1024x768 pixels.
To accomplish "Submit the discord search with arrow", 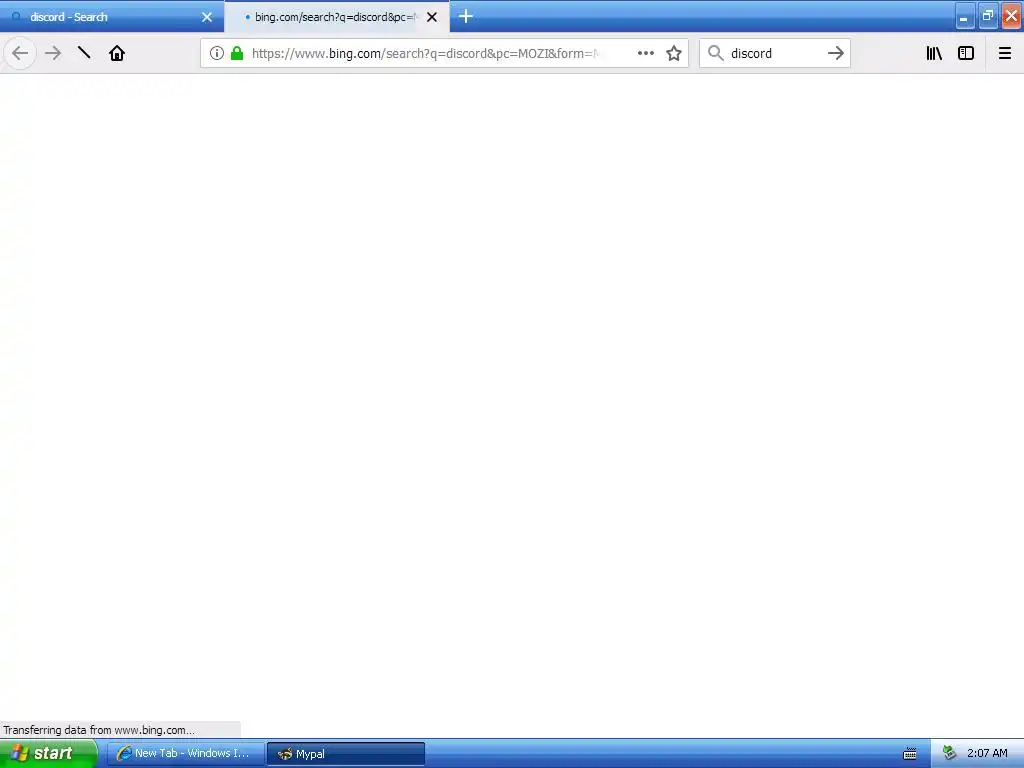I will [835, 53].
